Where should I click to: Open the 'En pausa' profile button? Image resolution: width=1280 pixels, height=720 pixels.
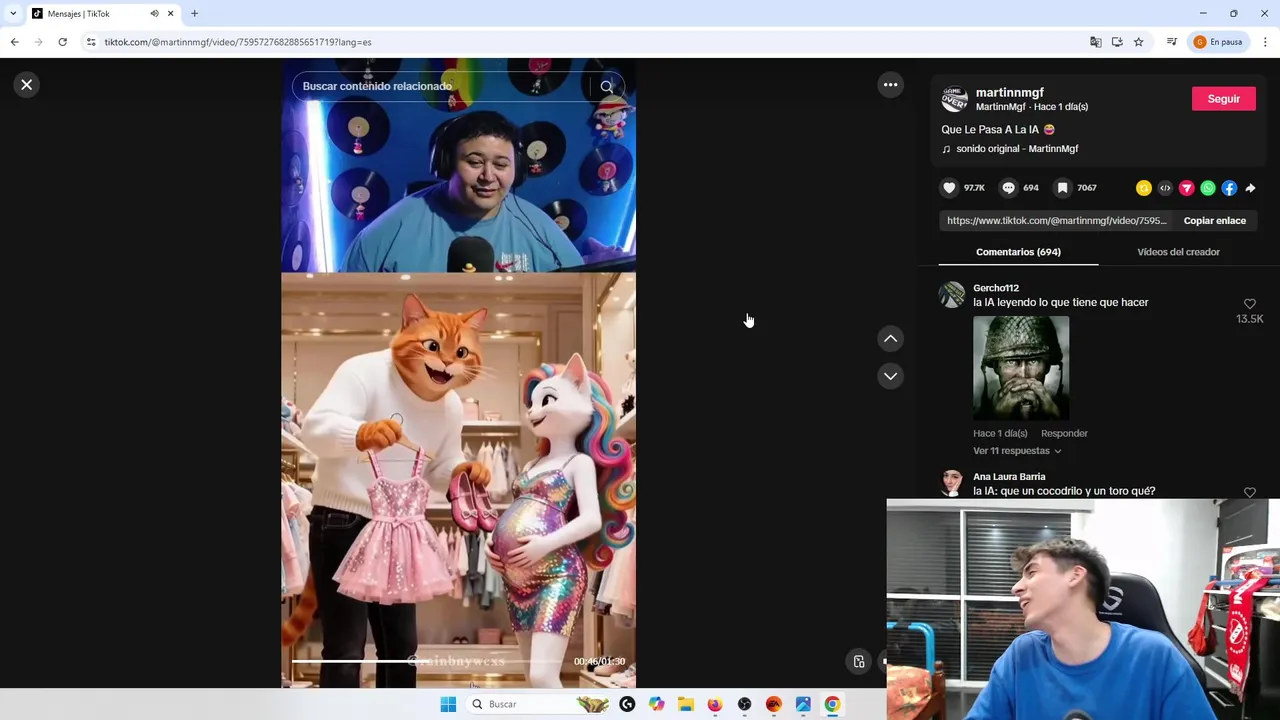pos(1218,42)
